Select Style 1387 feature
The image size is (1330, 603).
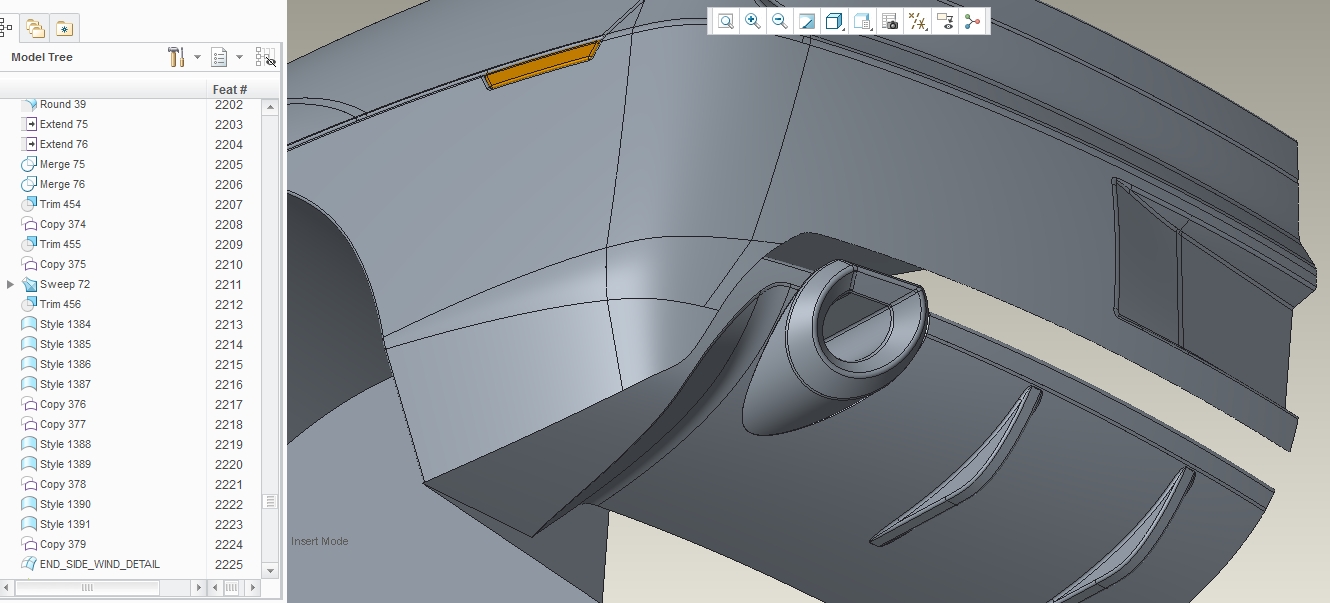pos(65,384)
